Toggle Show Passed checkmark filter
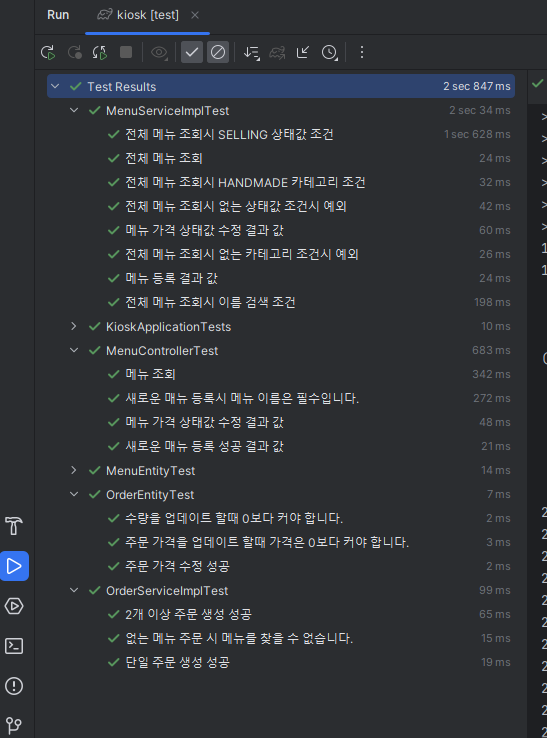The width and height of the screenshot is (547, 738). (x=192, y=52)
